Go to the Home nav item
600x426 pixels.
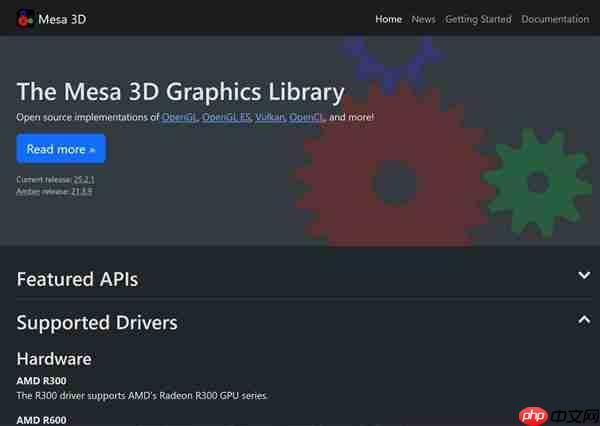click(x=388, y=19)
